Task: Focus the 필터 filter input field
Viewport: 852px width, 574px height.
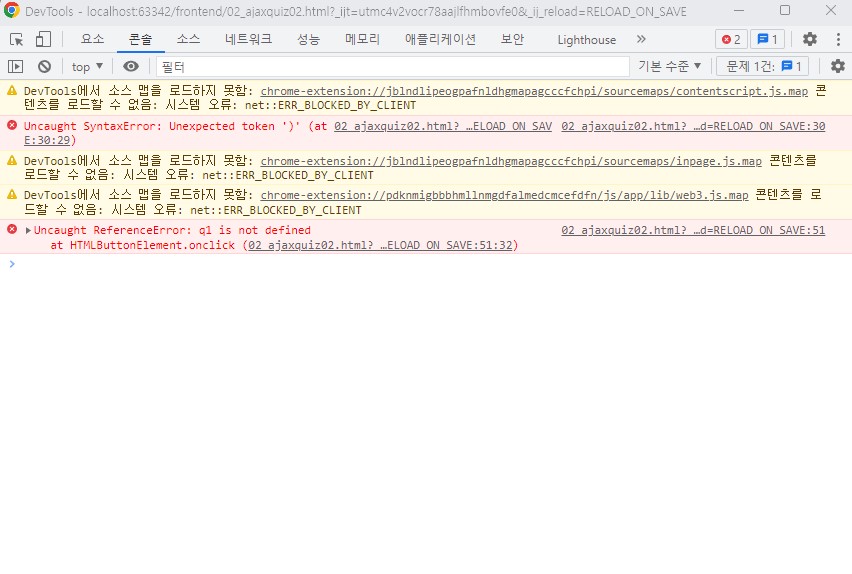Action: (x=393, y=66)
